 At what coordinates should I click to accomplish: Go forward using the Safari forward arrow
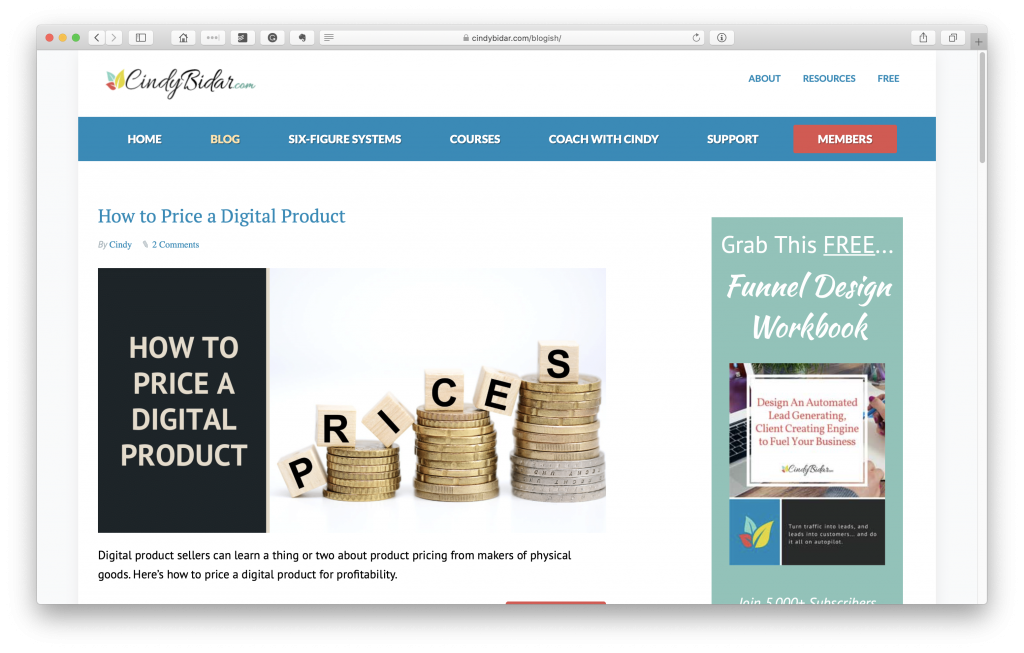[x=114, y=38]
